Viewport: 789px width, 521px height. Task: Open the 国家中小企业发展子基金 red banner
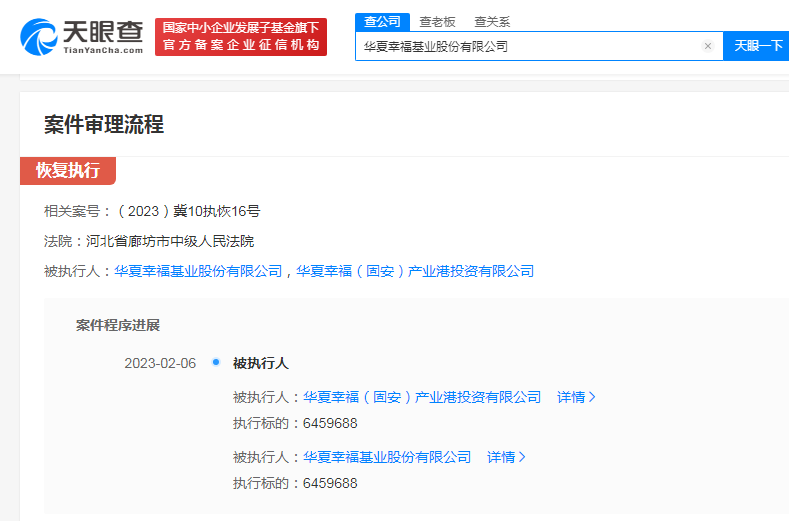(x=241, y=37)
